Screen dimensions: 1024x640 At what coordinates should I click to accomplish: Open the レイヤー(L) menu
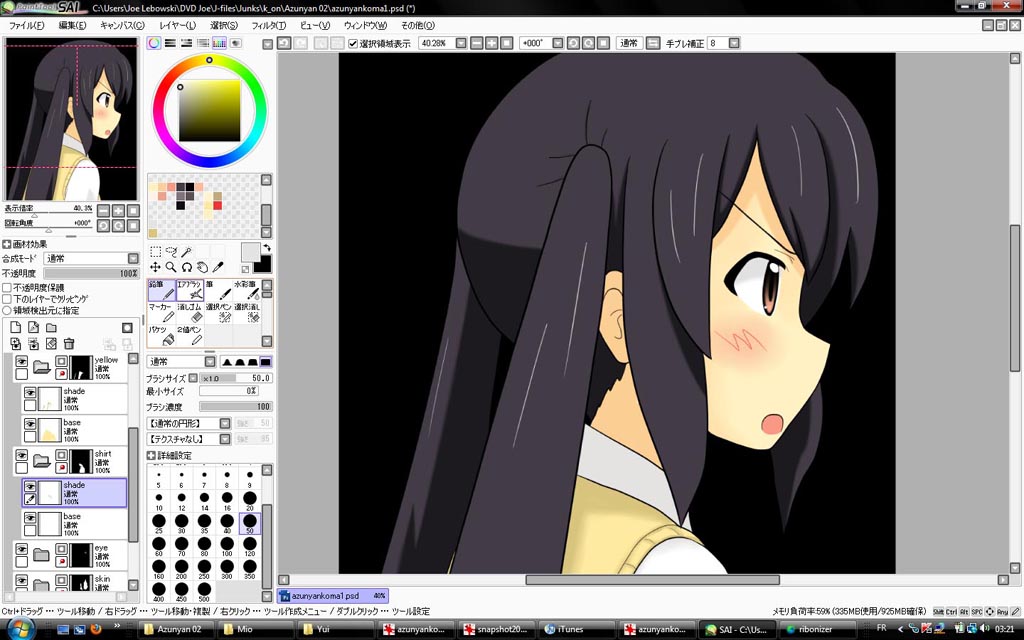pos(177,25)
